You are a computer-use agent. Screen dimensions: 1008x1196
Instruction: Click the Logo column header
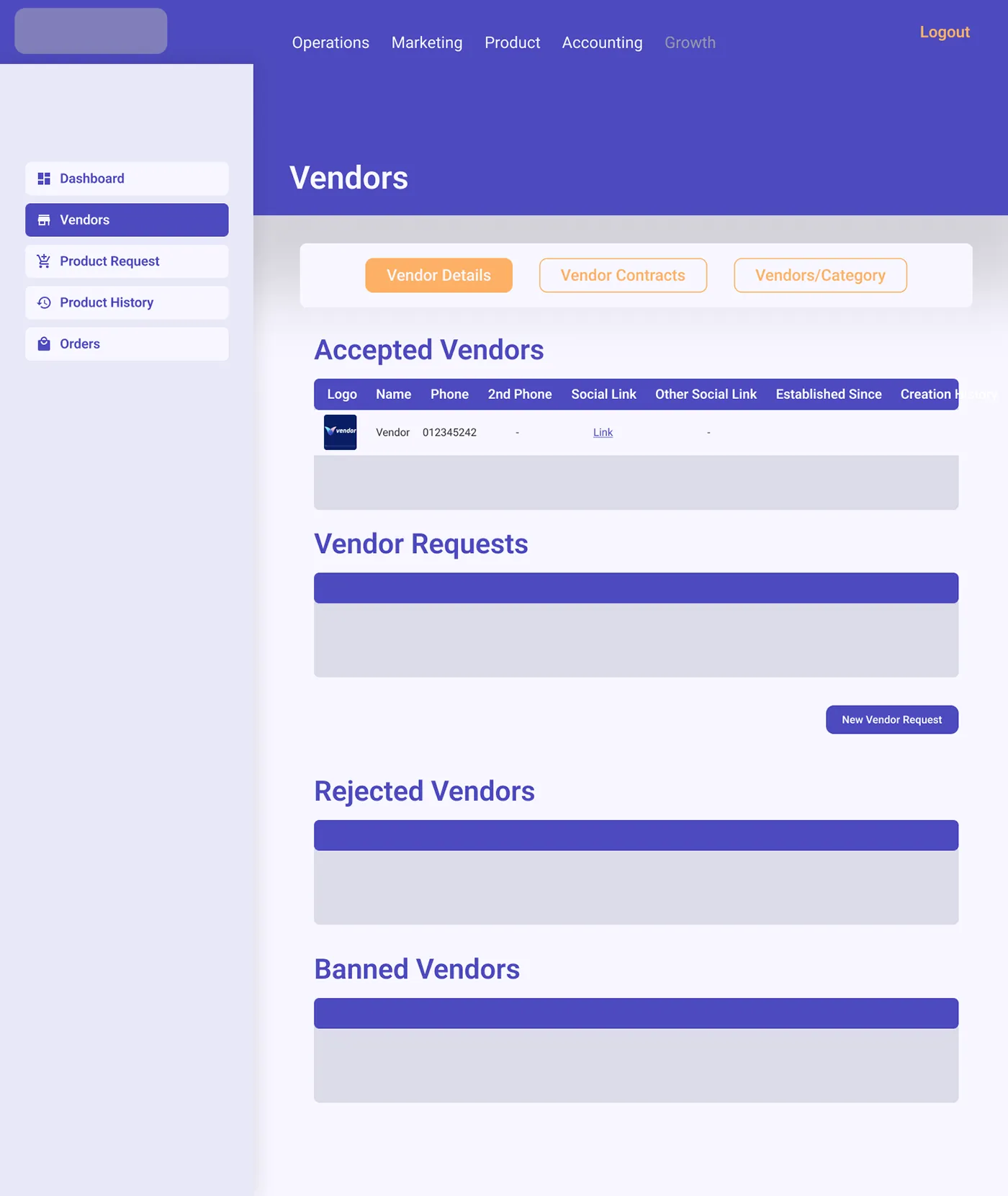point(342,394)
